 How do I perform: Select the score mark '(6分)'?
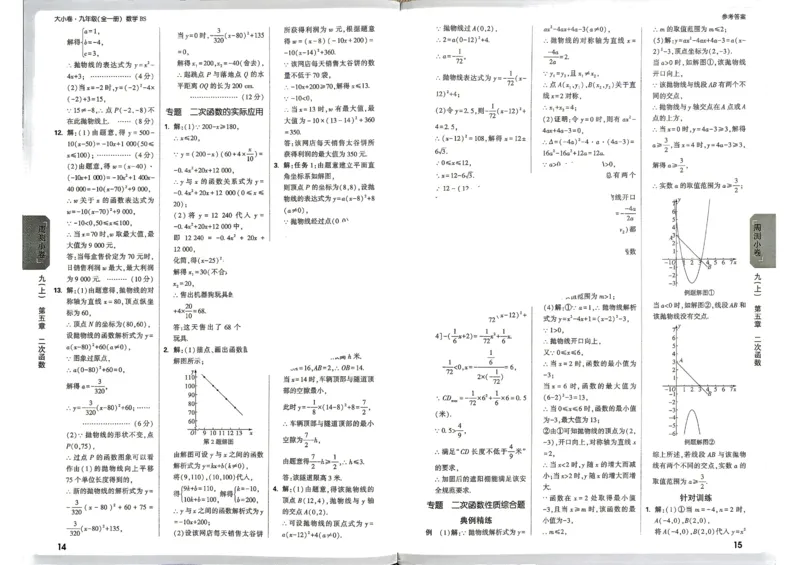click(x=143, y=423)
